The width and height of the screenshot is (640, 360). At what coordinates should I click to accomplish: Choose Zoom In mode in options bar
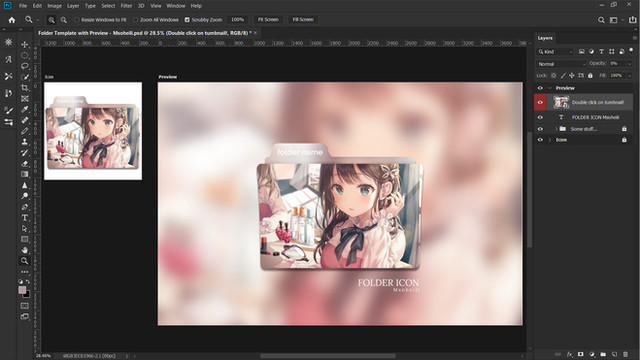51,20
